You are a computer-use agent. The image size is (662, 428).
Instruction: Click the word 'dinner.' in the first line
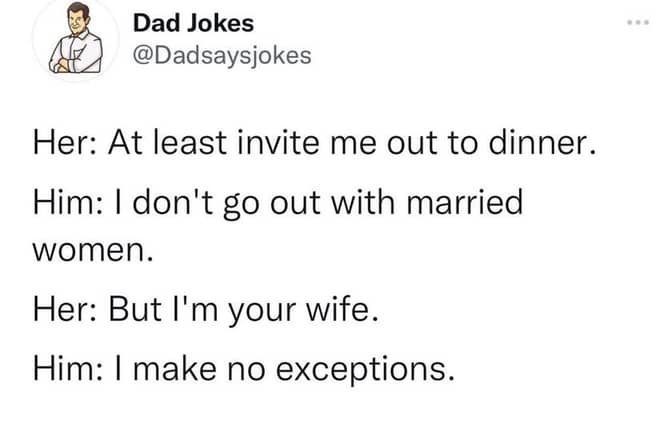pyautogui.click(x=543, y=143)
